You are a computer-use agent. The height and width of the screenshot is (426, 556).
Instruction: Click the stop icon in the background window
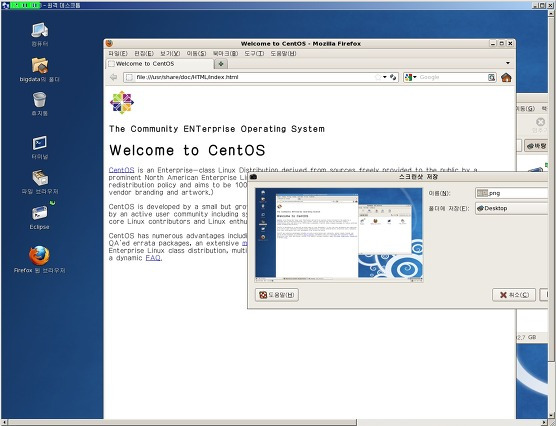(540, 122)
